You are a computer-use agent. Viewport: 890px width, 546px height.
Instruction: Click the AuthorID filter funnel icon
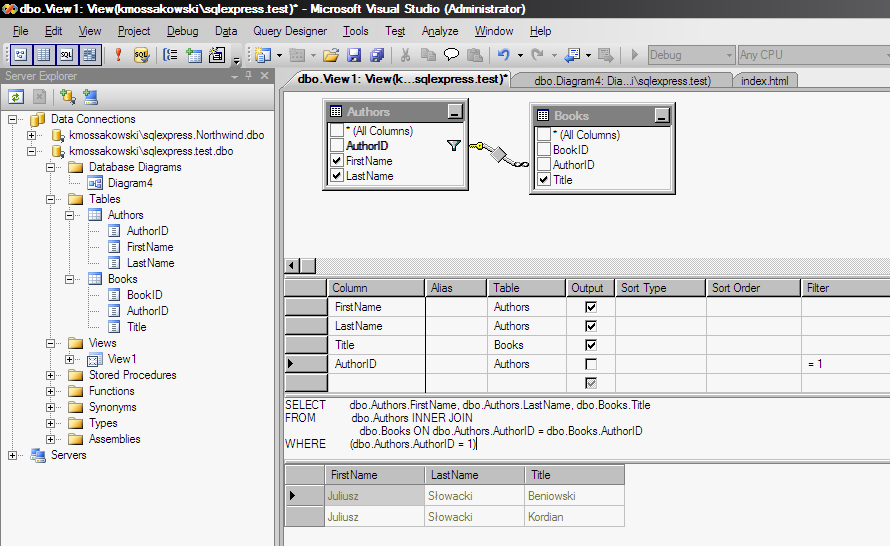click(x=454, y=146)
